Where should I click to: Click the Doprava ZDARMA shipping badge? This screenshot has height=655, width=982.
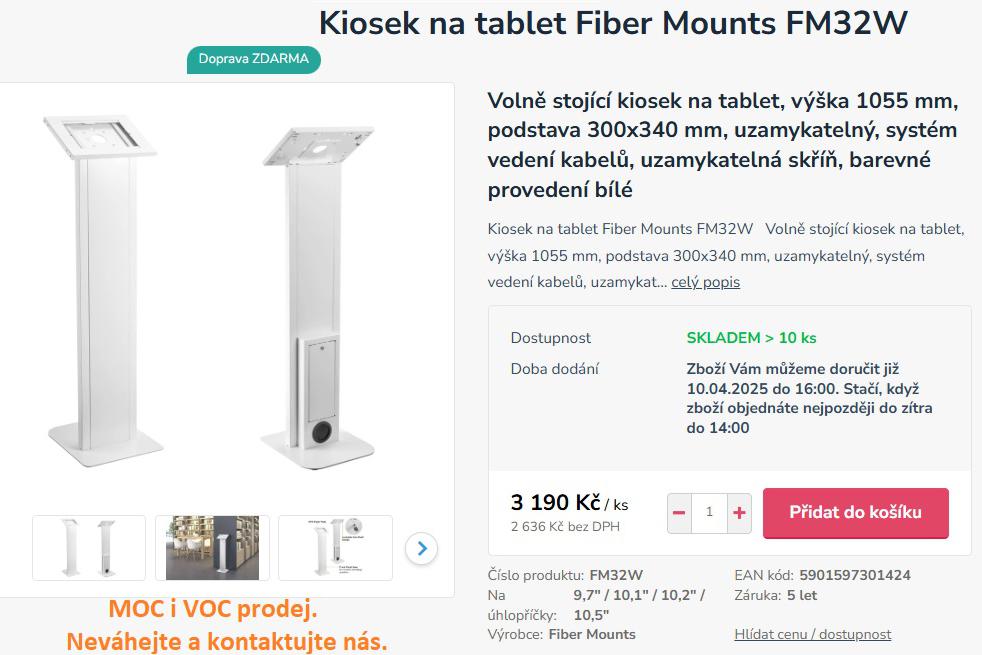(x=251, y=60)
